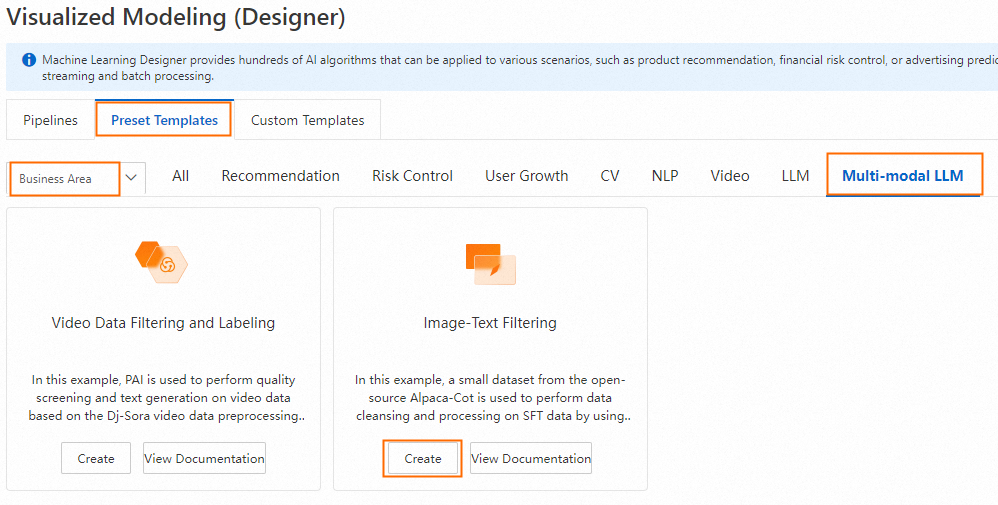
Task: Select the User Growth category
Action: click(x=526, y=176)
